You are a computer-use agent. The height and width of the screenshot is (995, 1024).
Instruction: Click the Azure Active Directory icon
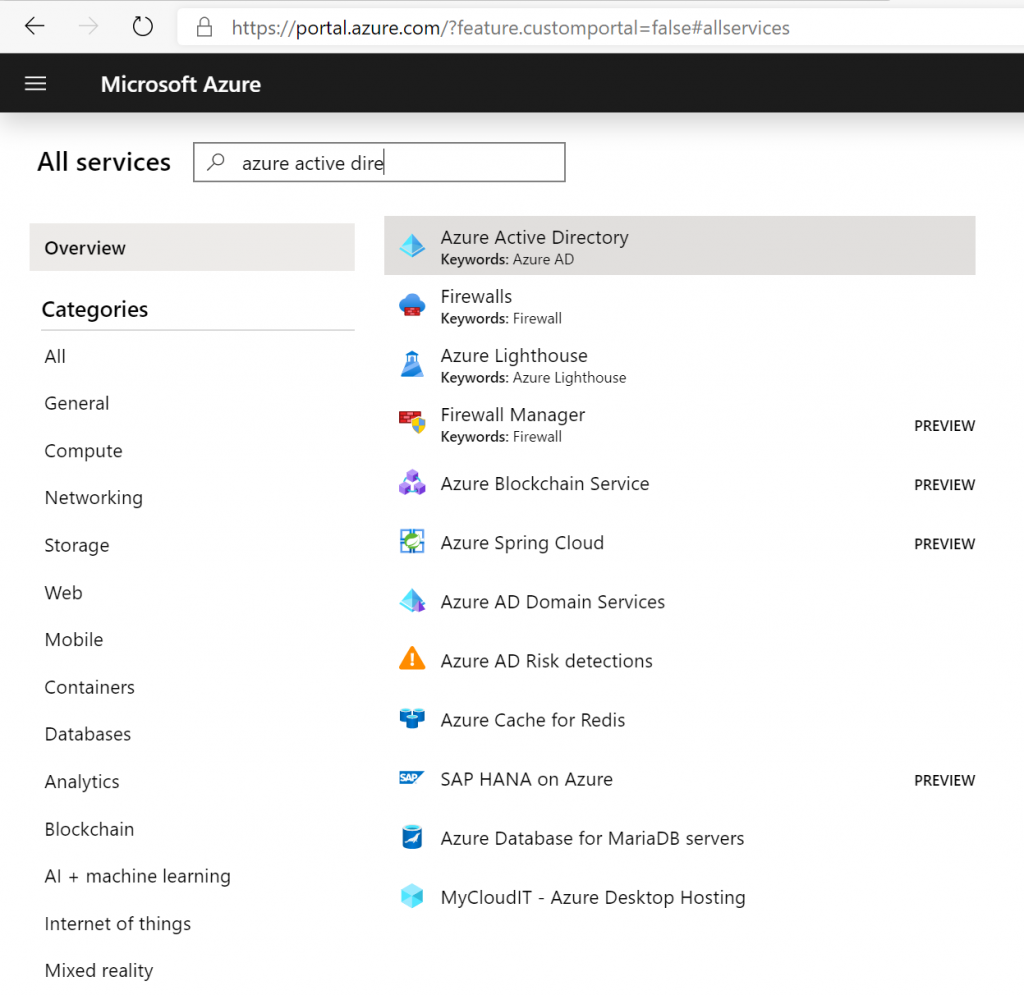click(x=412, y=245)
